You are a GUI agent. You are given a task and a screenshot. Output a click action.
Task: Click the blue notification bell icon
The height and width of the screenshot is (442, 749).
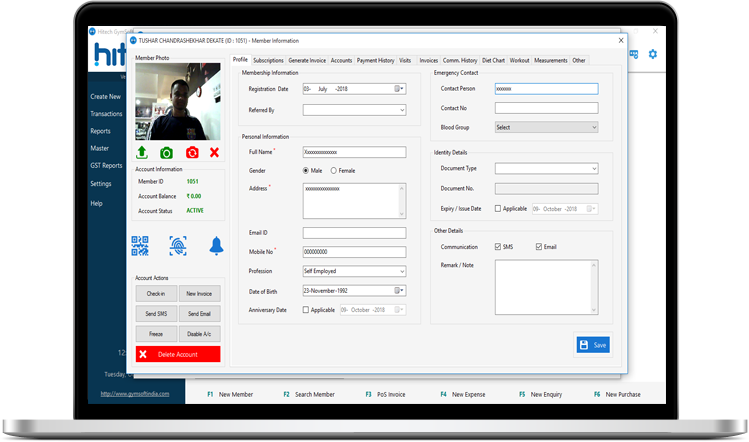[x=216, y=246]
